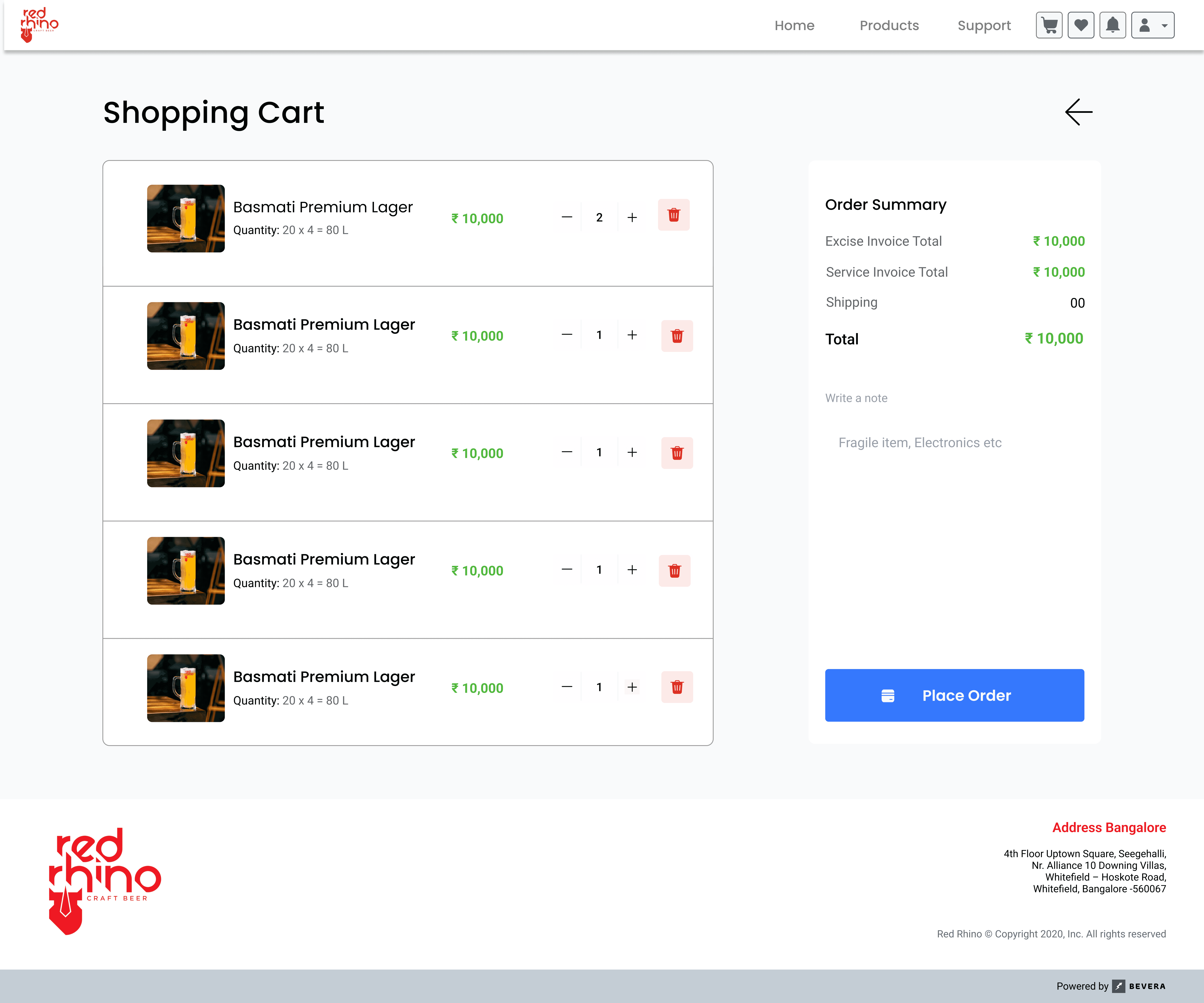This screenshot has width=1204, height=1003.
Task: Remove the second cart item via trash icon
Action: pyautogui.click(x=677, y=336)
